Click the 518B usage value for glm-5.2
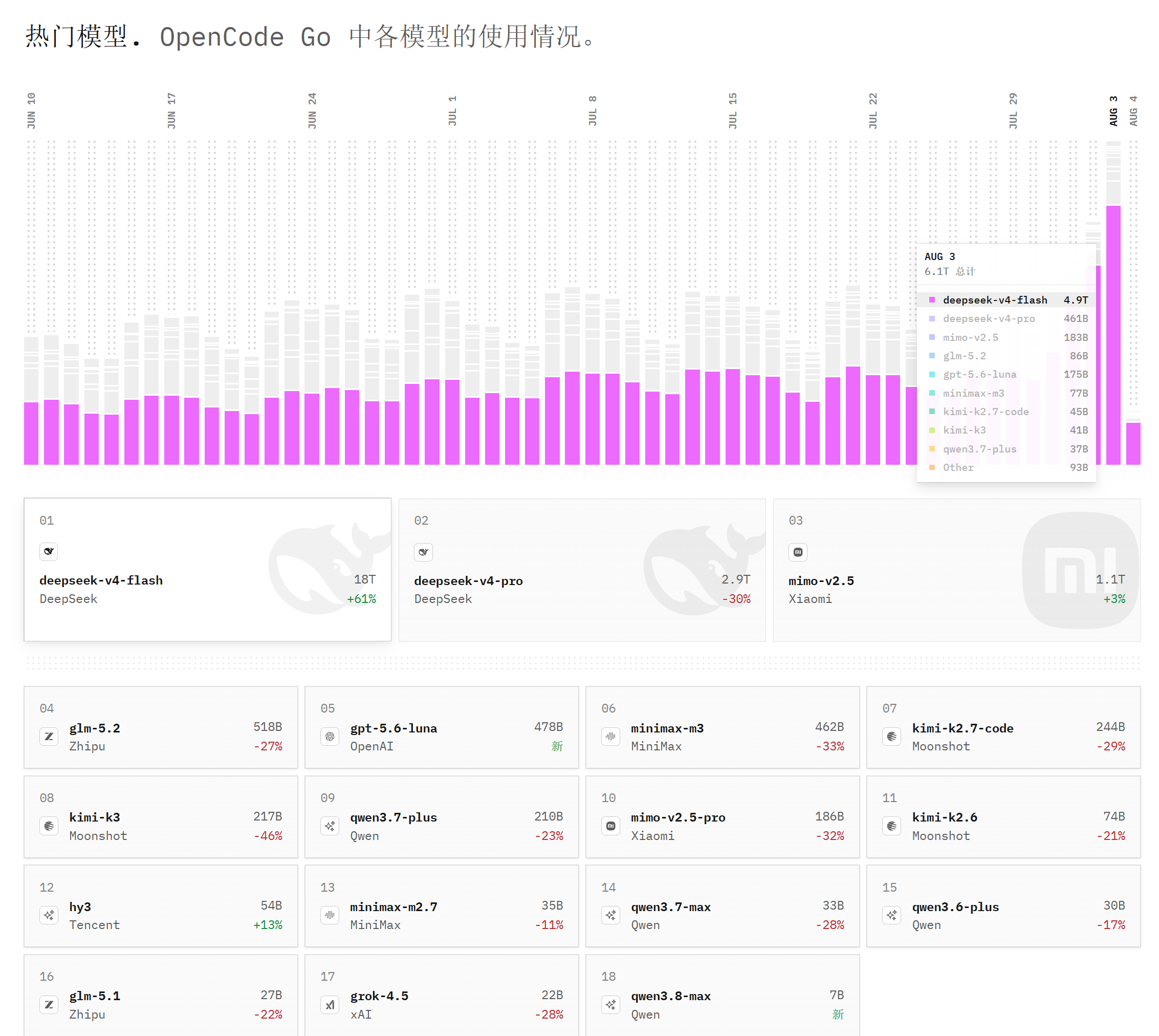 pyautogui.click(x=268, y=727)
